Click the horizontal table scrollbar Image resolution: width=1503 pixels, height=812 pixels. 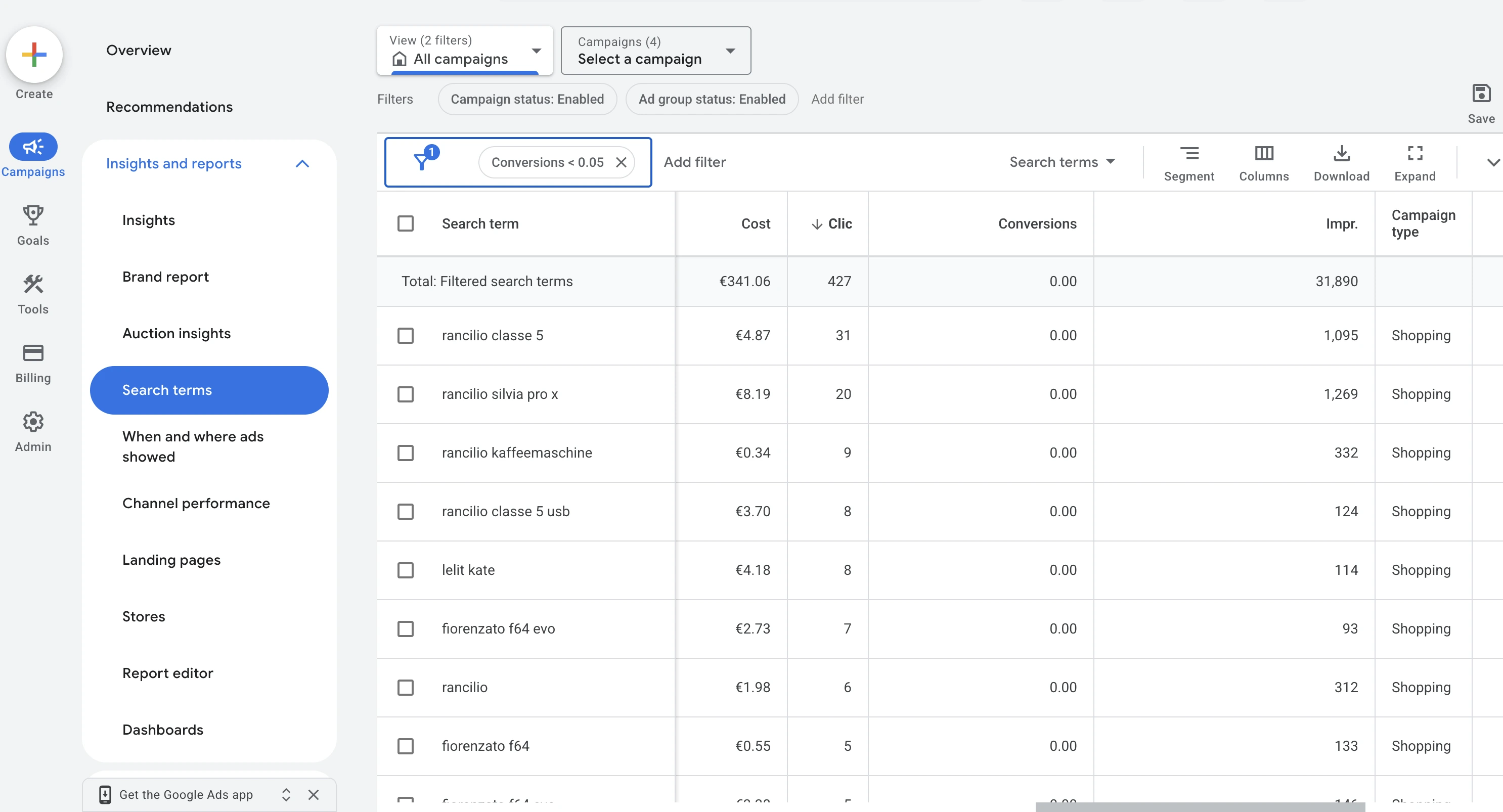click(1200, 807)
